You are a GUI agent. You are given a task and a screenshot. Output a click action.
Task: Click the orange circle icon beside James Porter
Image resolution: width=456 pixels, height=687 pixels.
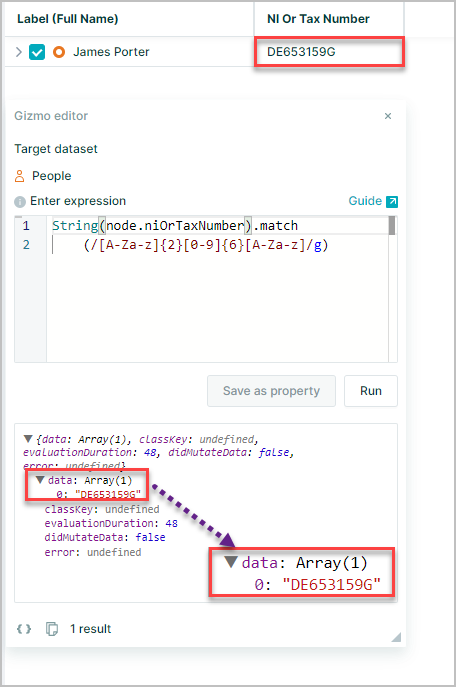click(x=59, y=52)
